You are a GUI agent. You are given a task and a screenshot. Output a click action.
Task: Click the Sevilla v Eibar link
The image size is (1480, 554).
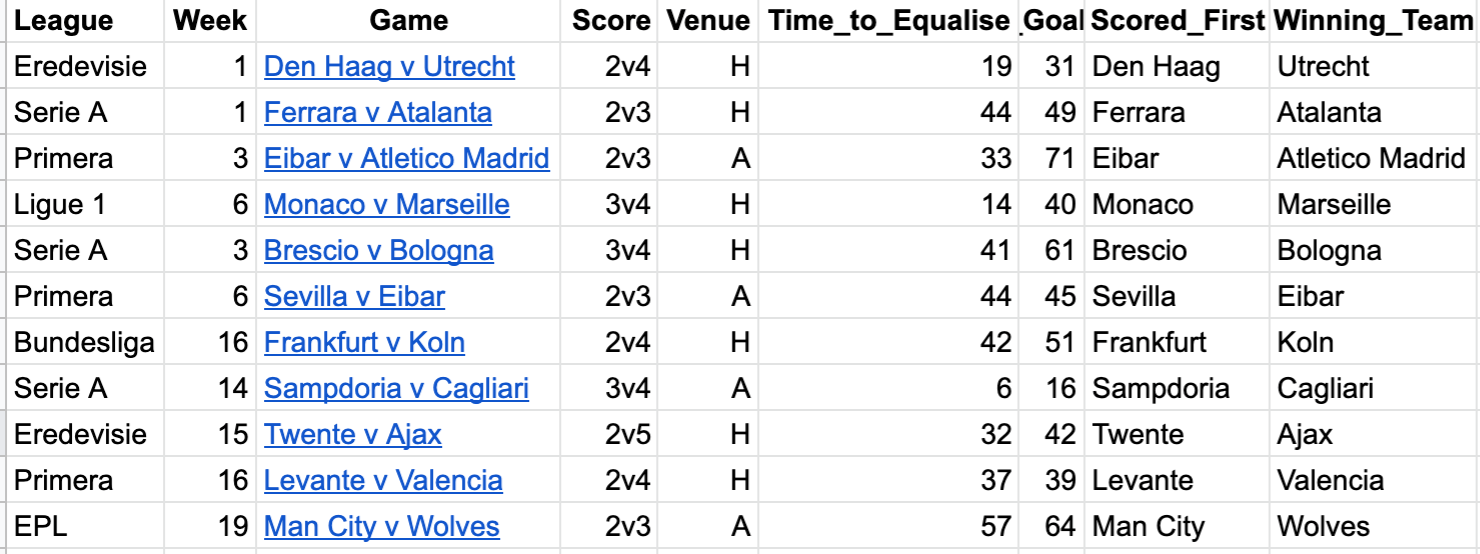pos(354,297)
